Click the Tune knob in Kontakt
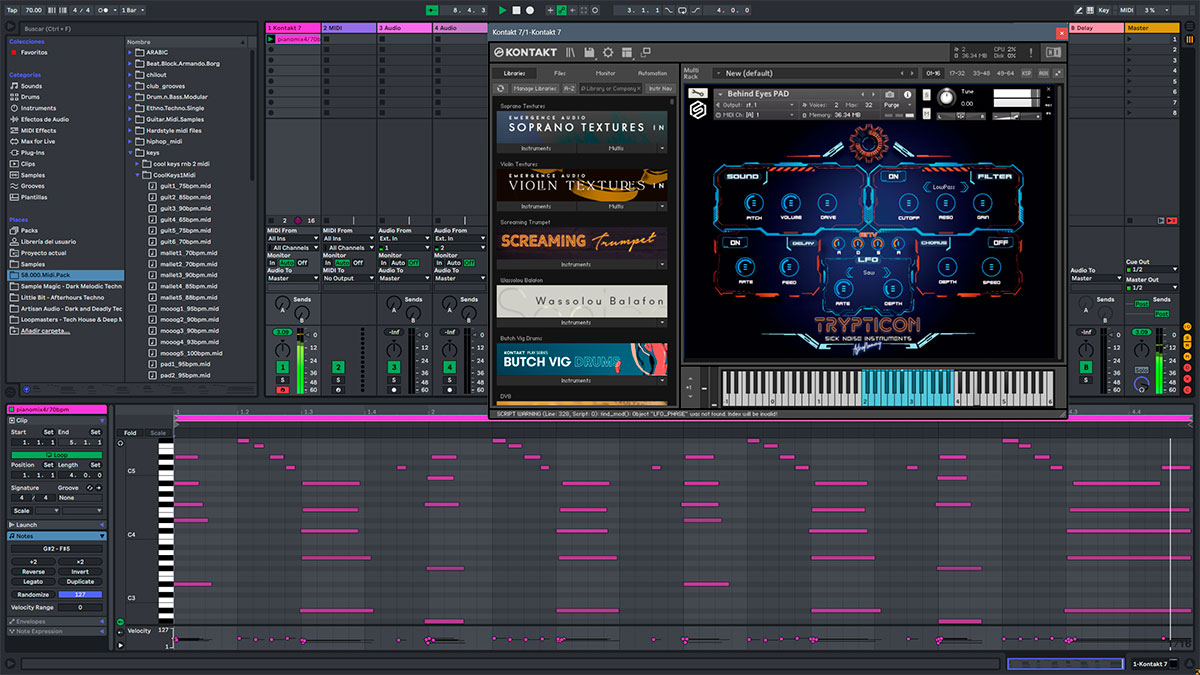1200x675 pixels. click(x=946, y=98)
